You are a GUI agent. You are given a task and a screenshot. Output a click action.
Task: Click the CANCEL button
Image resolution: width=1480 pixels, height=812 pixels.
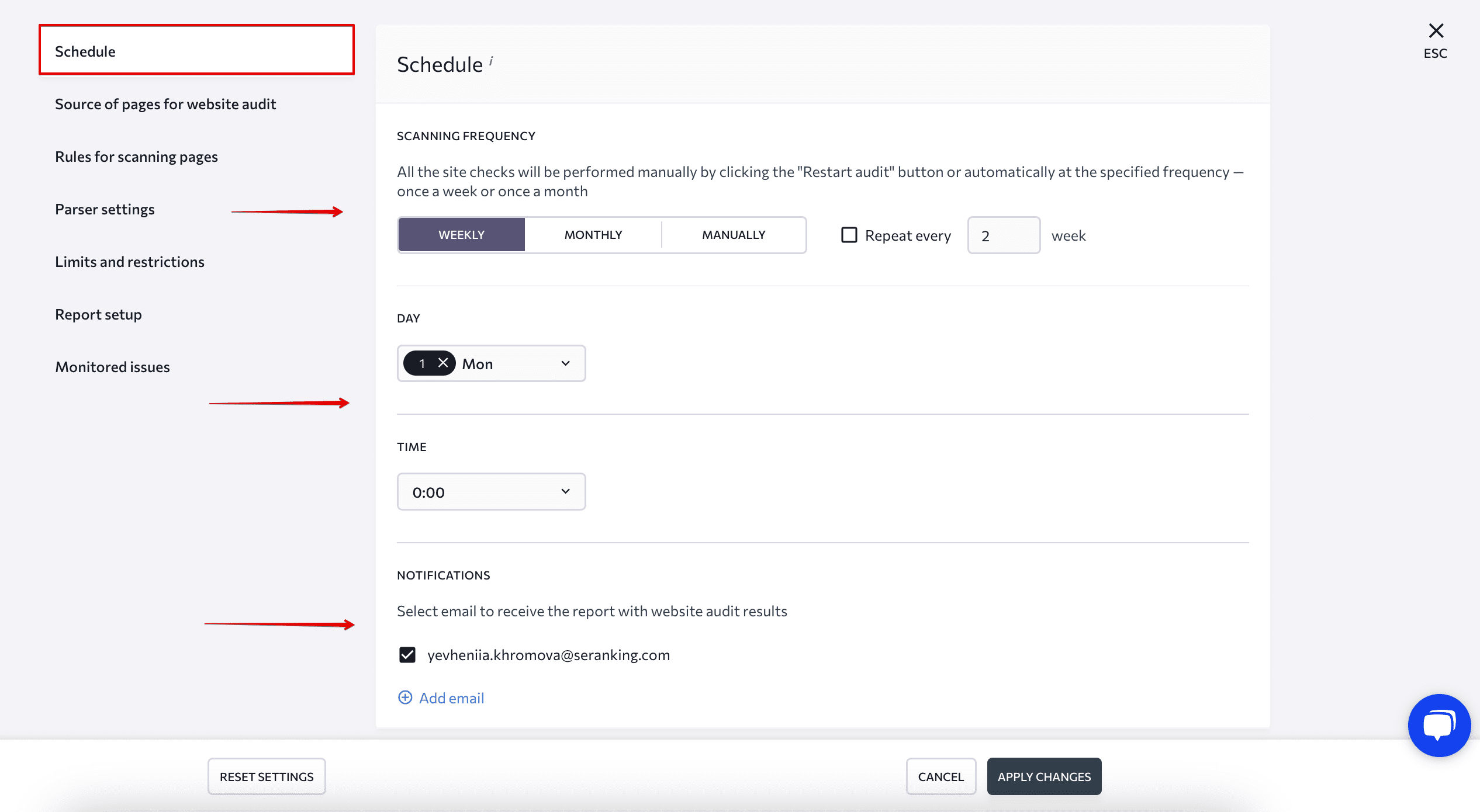click(x=940, y=776)
